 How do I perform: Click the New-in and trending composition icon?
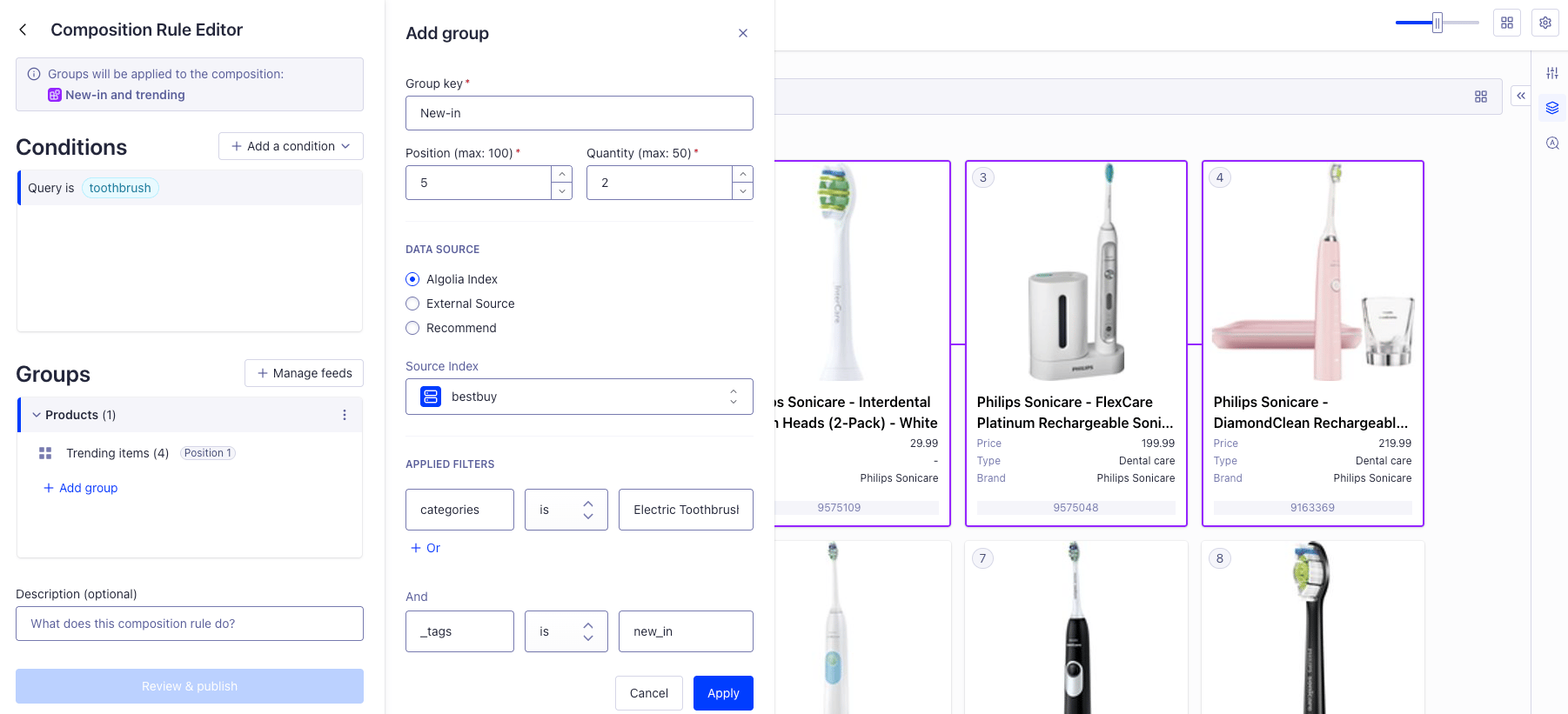tap(55, 95)
